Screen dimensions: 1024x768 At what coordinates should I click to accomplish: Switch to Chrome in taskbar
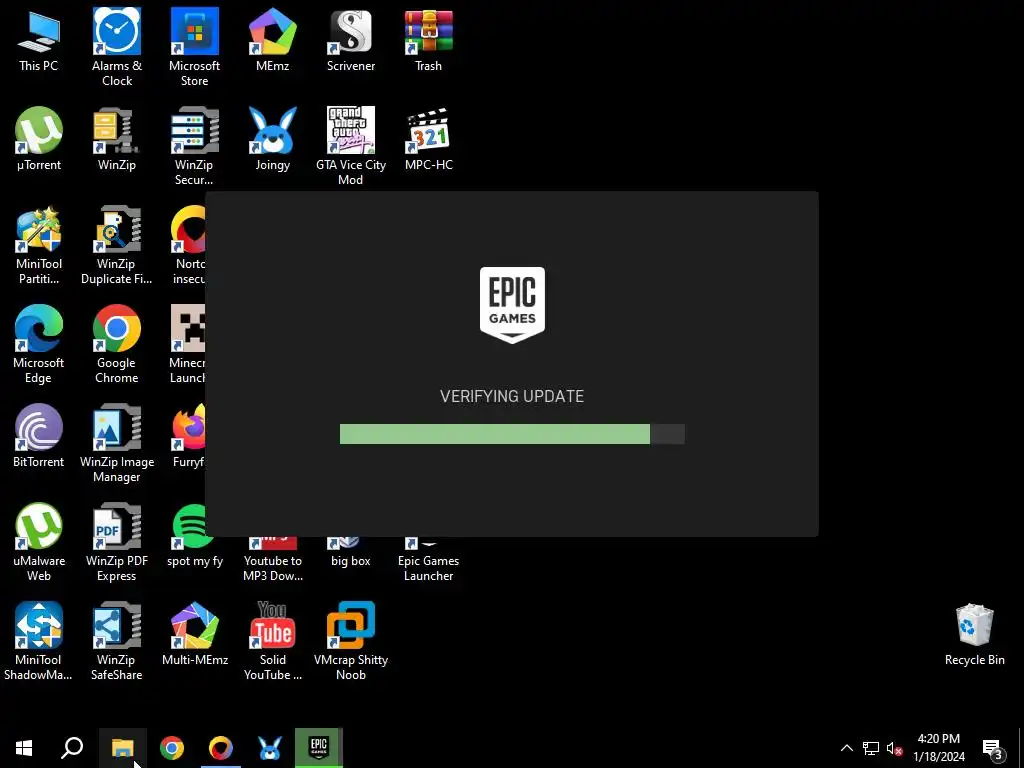click(172, 748)
